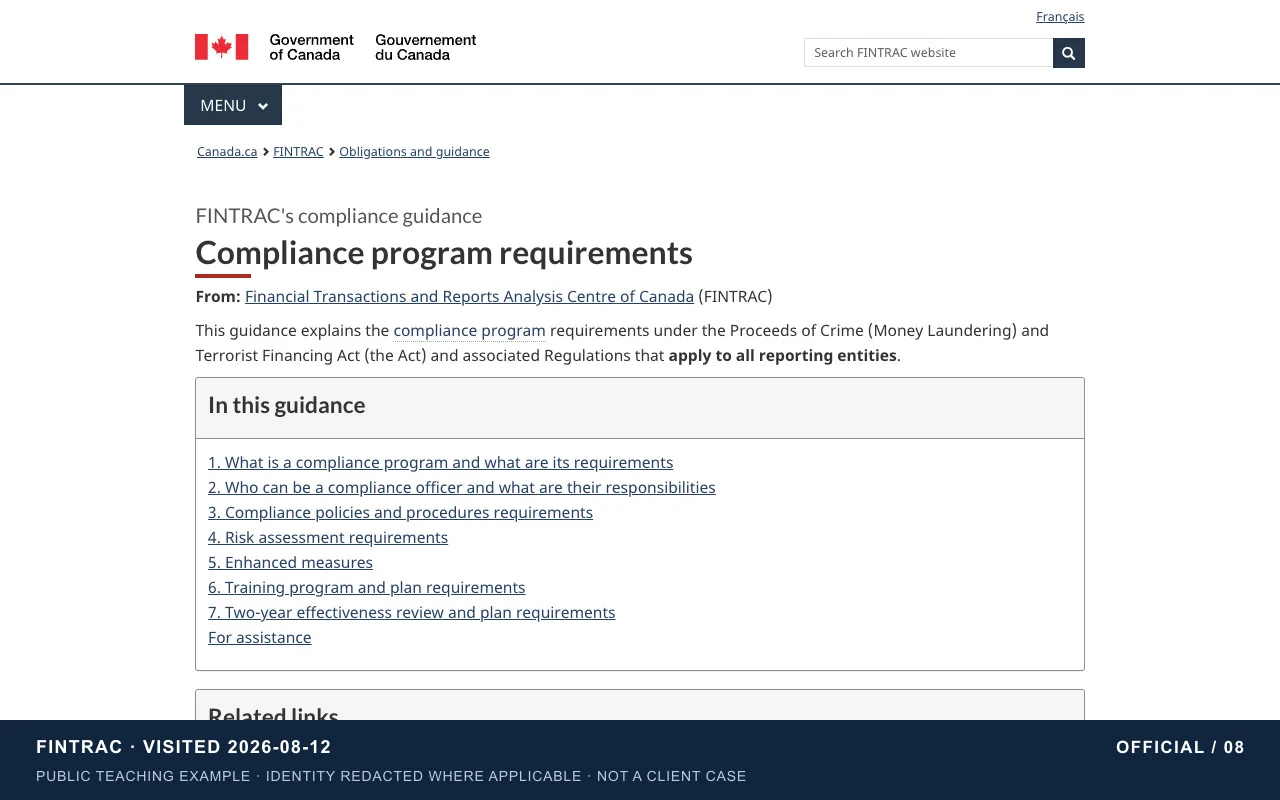Click the In this guidance heading
The image size is (1280, 800).
click(x=287, y=405)
